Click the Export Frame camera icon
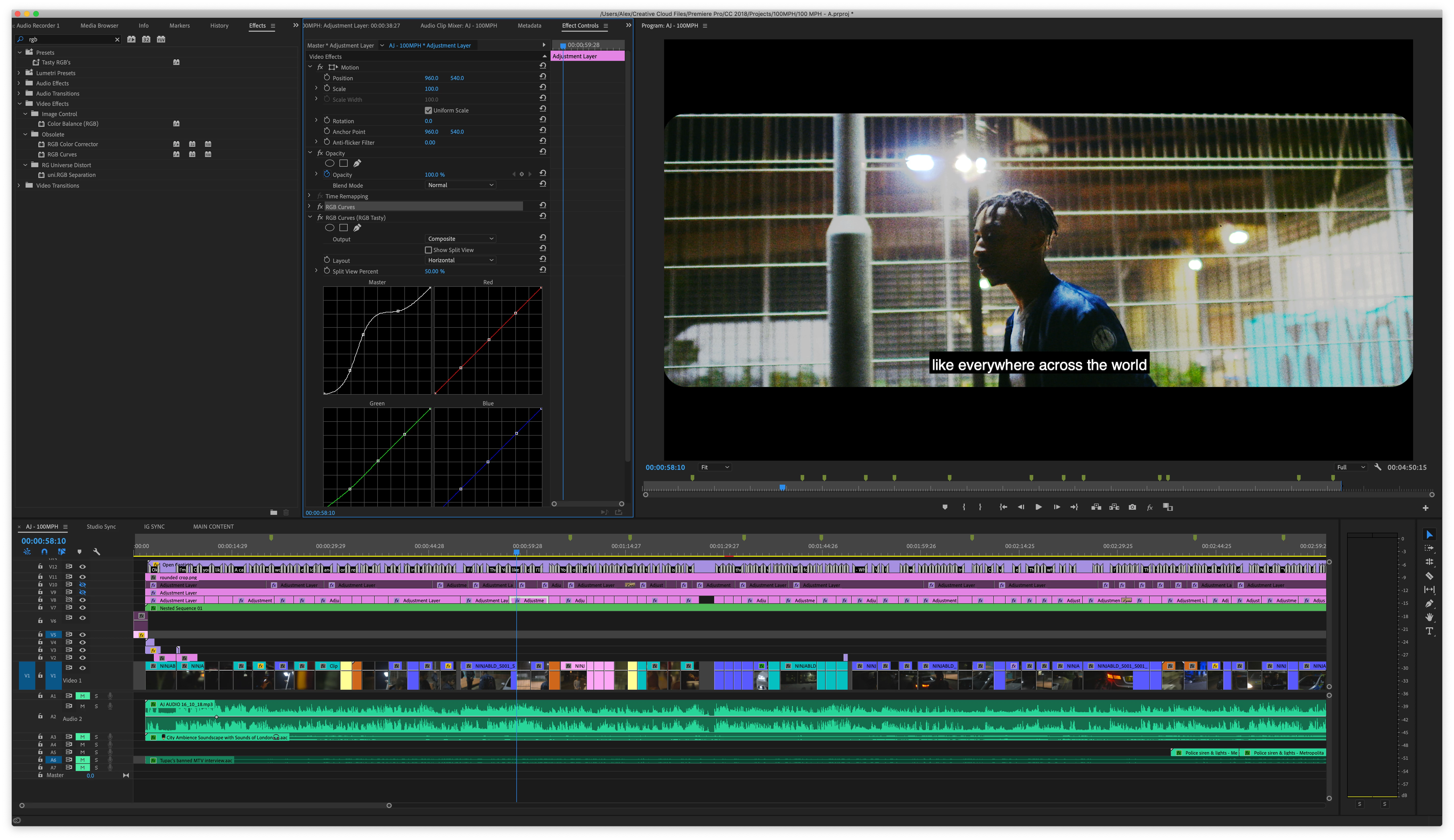This screenshot has width=1454, height=840. pos(1132,507)
